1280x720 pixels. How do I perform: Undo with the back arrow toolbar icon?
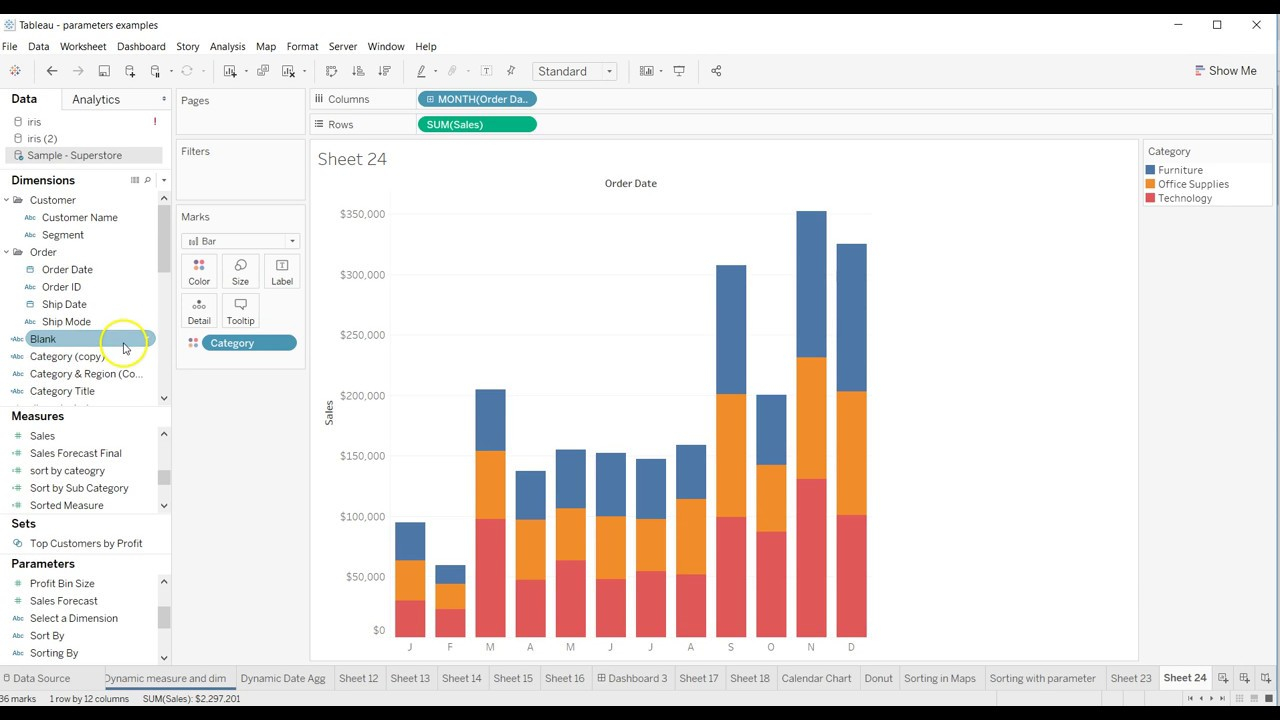coord(52,71)
